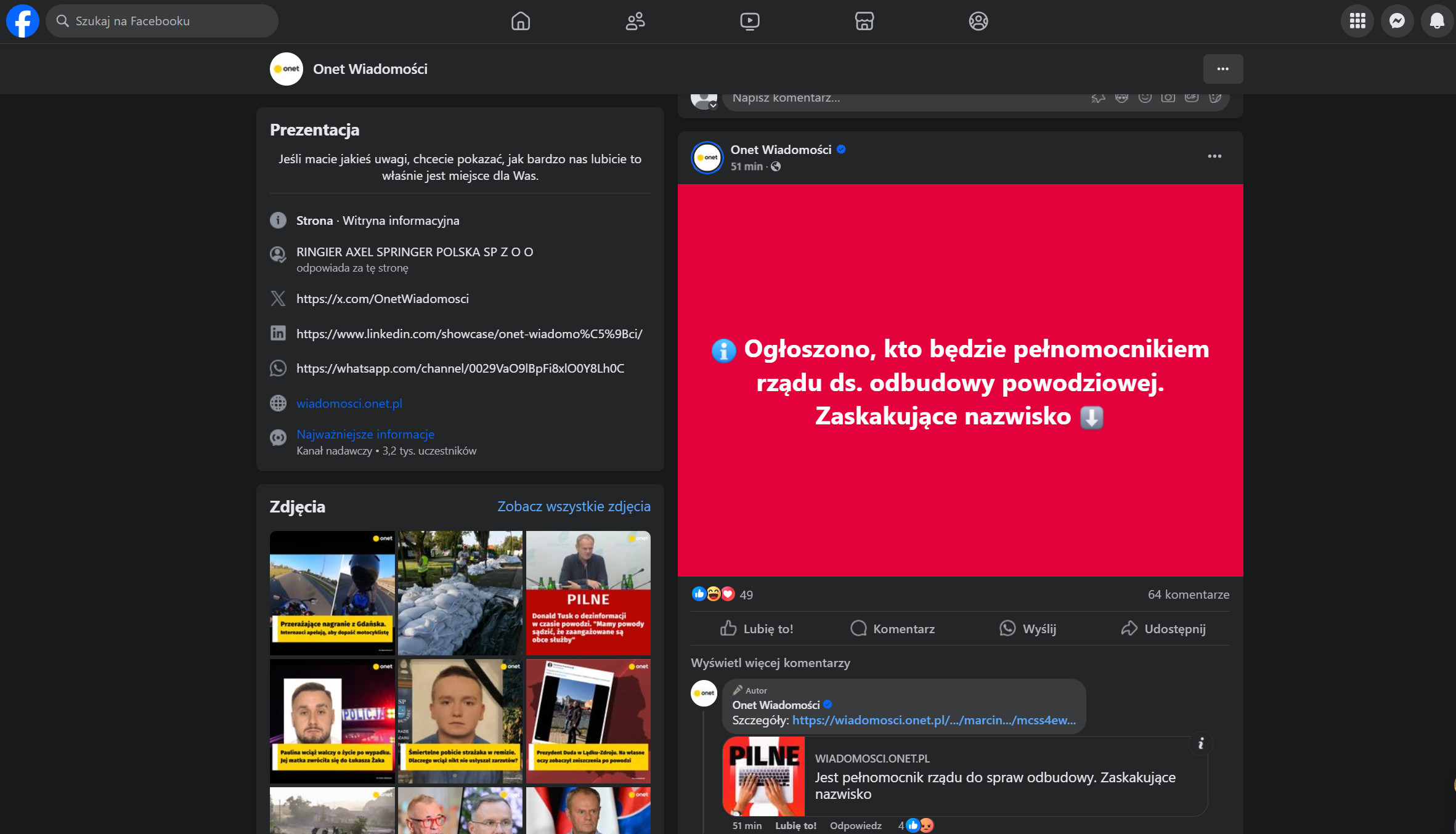This screenshot has width=1456, height=834.
Task: Click the 51 min post timestamp
Action: pyautogui.click(x=747, y=166)
